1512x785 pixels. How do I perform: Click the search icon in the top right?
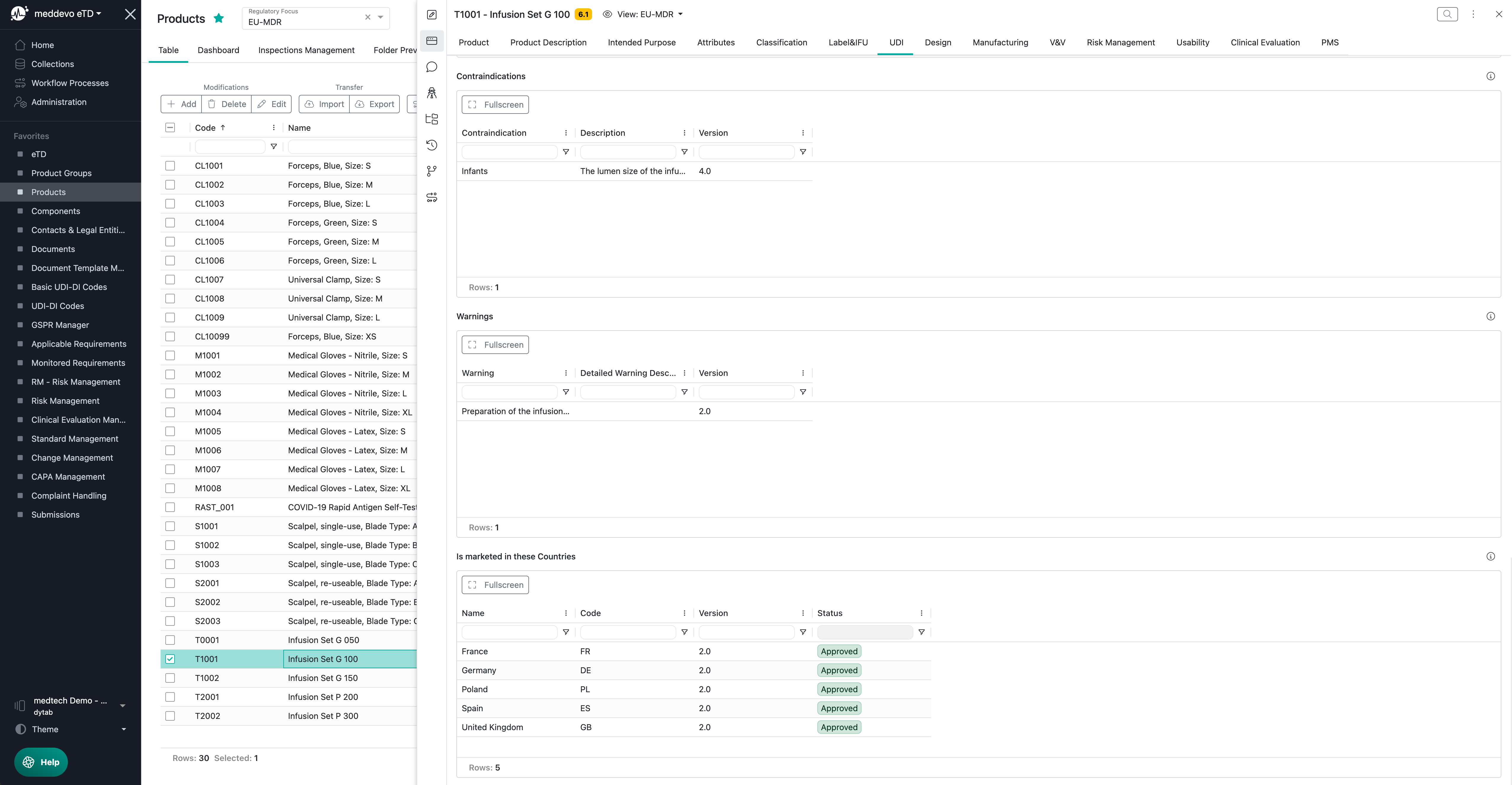click(x=1447, y=14)
